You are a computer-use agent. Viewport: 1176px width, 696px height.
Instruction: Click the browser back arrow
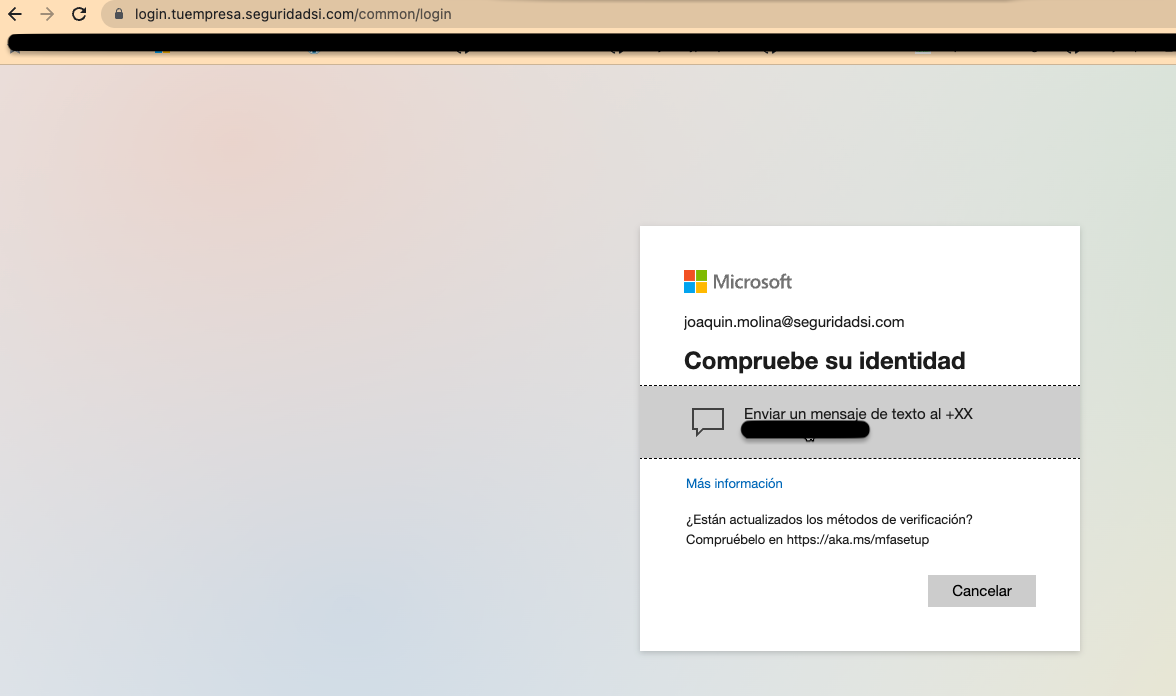15,15
